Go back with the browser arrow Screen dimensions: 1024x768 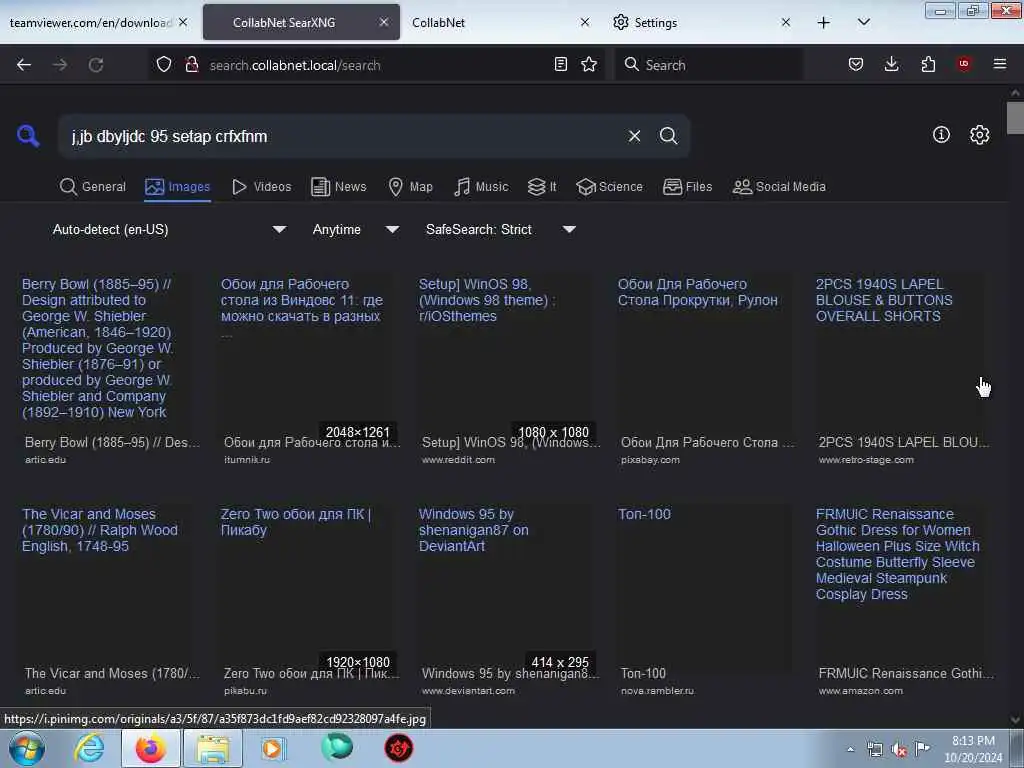(x=24, y=65)
